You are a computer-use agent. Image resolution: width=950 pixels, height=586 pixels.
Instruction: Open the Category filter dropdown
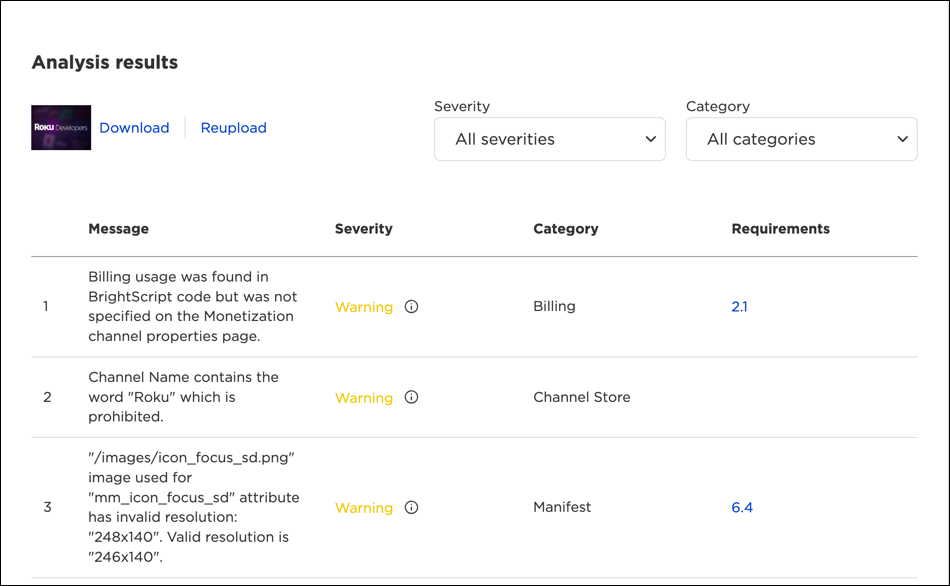coord(801,139)
